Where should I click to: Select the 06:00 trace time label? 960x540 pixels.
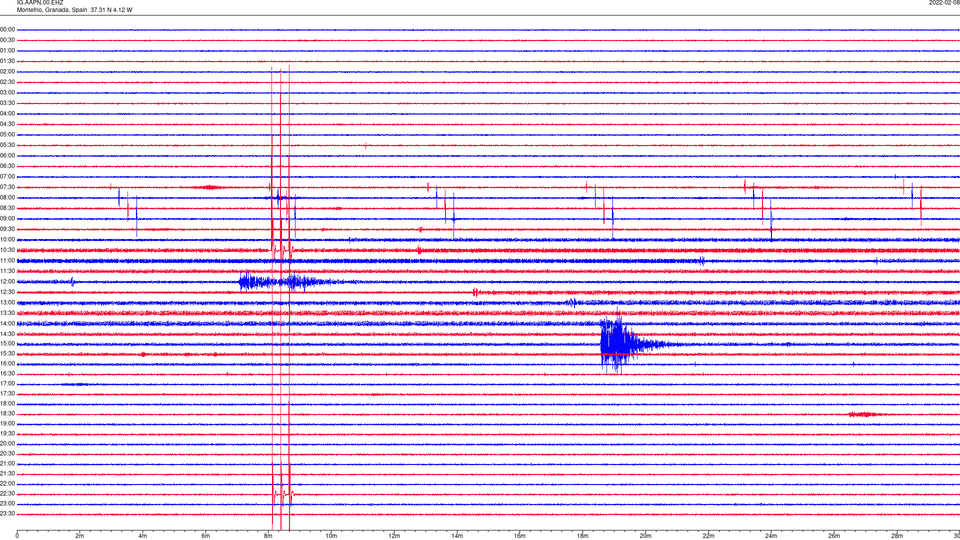7,156
